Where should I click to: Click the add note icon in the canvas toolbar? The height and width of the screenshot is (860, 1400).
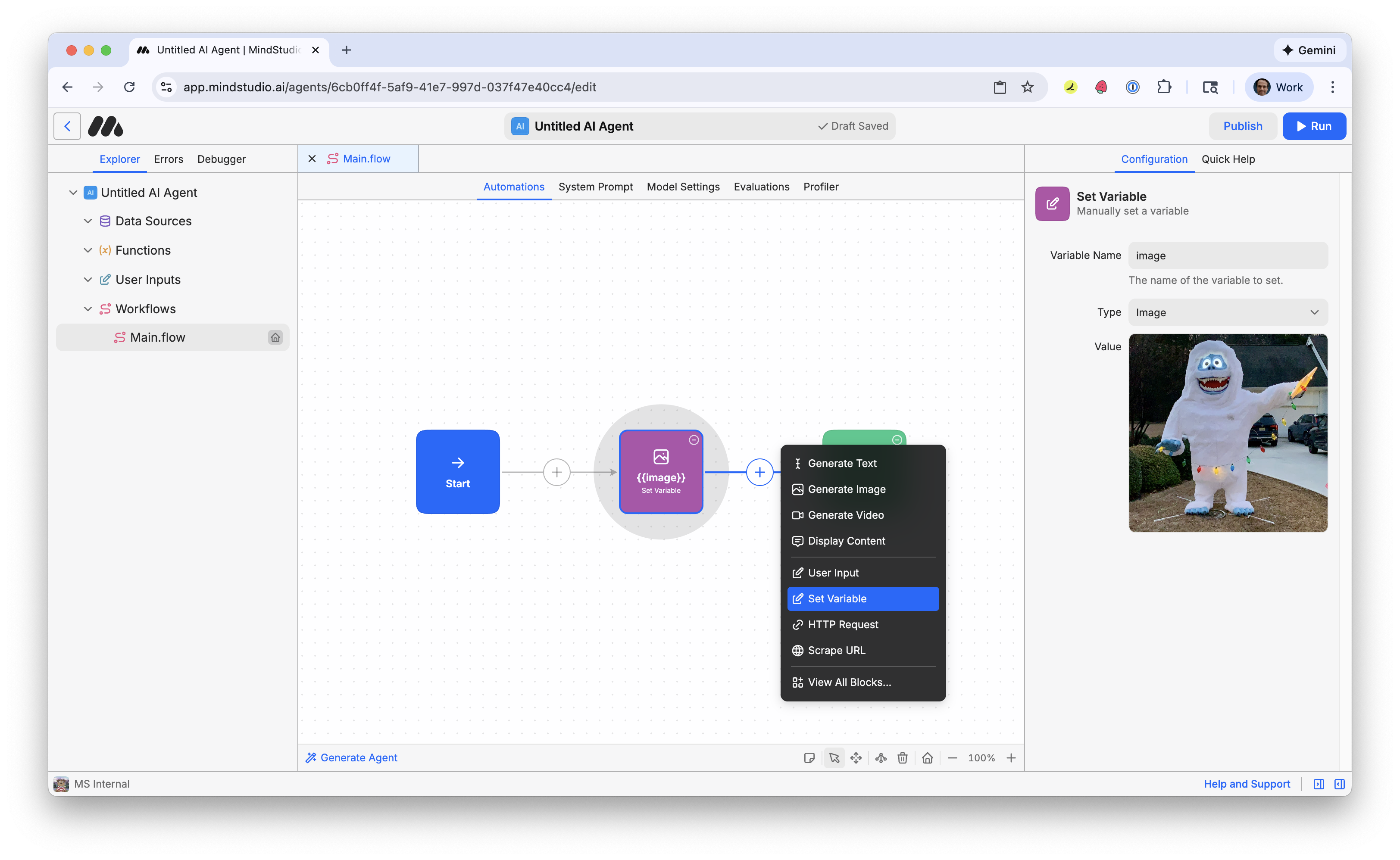pos(810,757)
